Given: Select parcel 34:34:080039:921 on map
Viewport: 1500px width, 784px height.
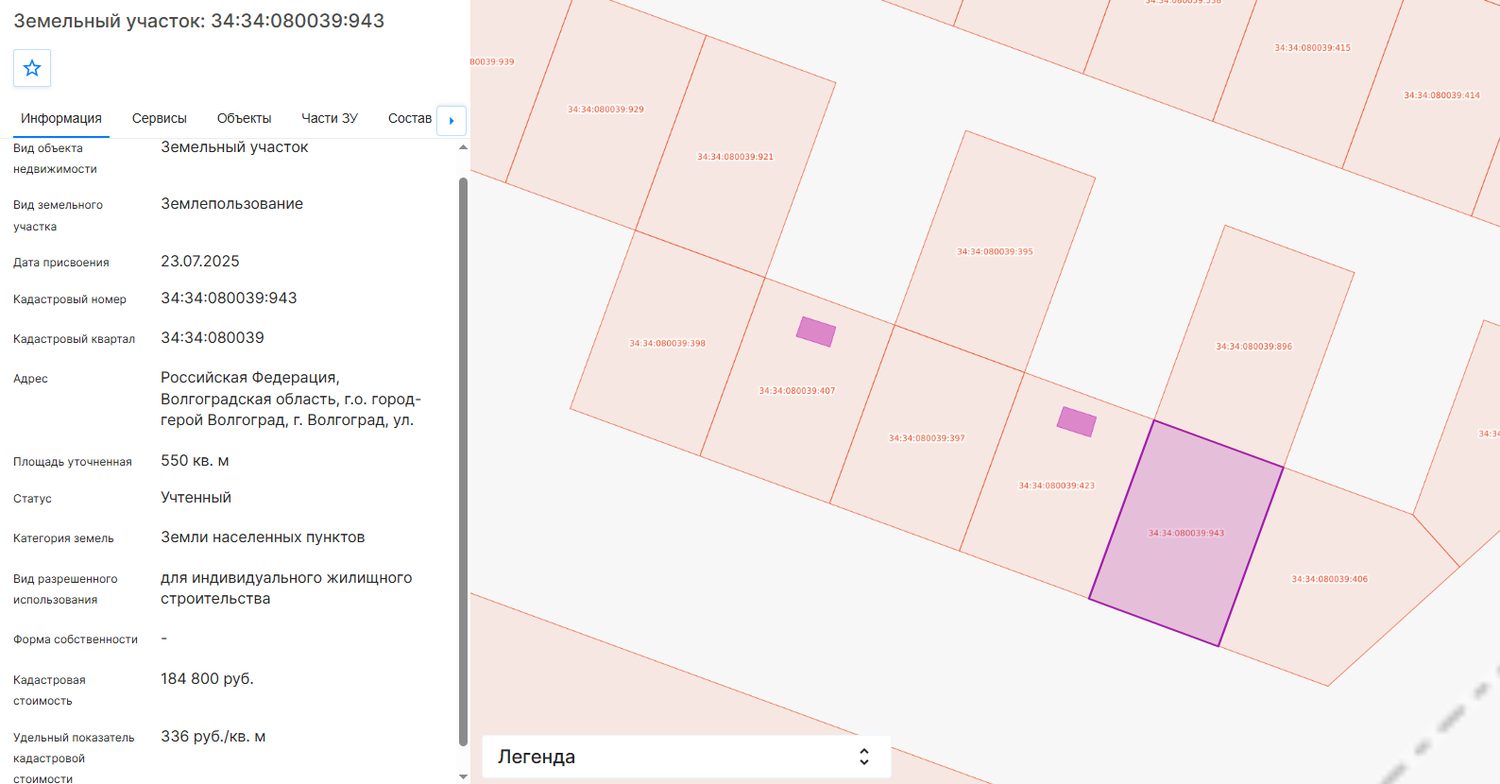Looking at the screenshot, I should 735,157.
